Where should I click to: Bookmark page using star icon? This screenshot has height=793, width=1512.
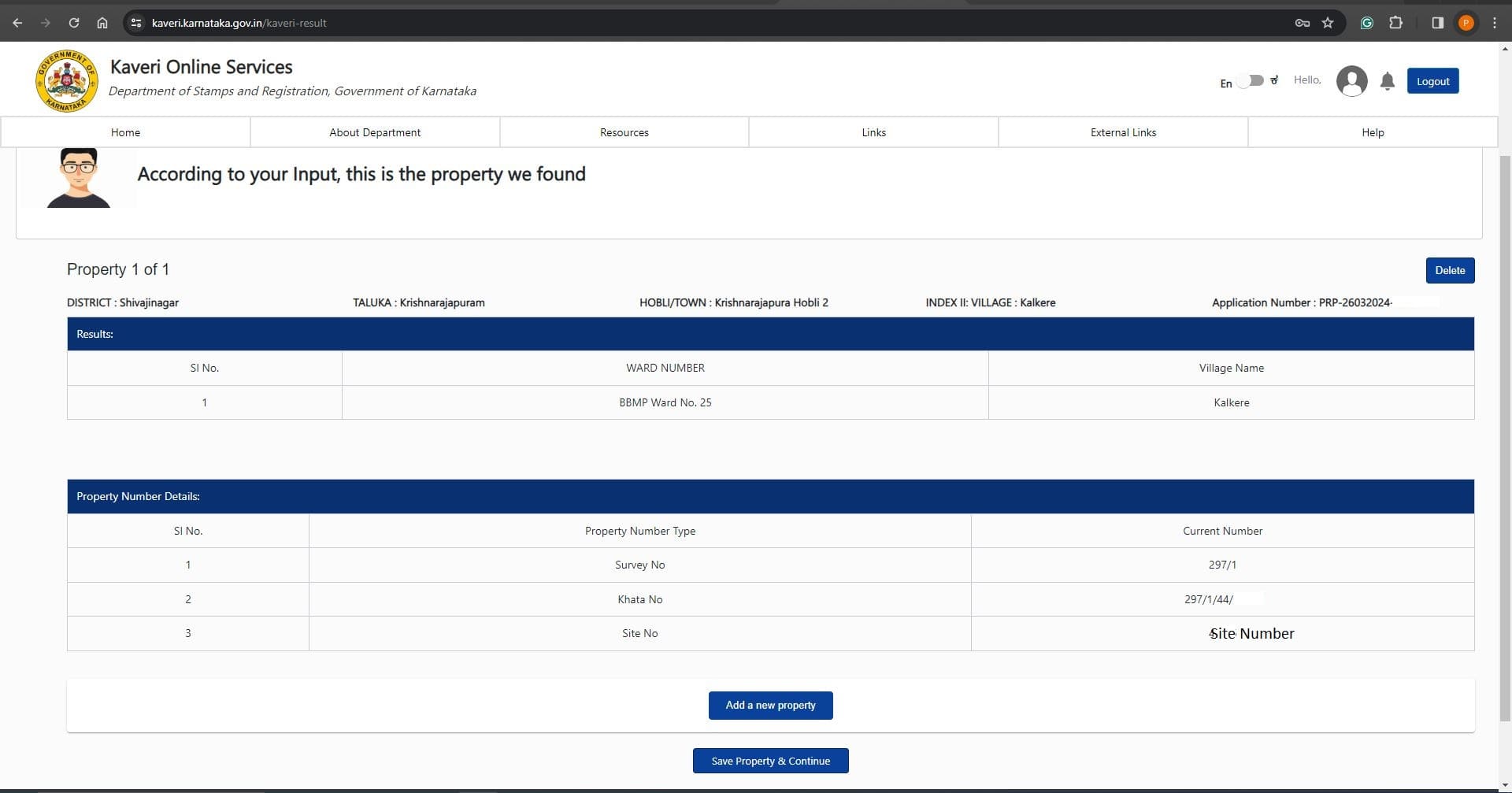1328,23
